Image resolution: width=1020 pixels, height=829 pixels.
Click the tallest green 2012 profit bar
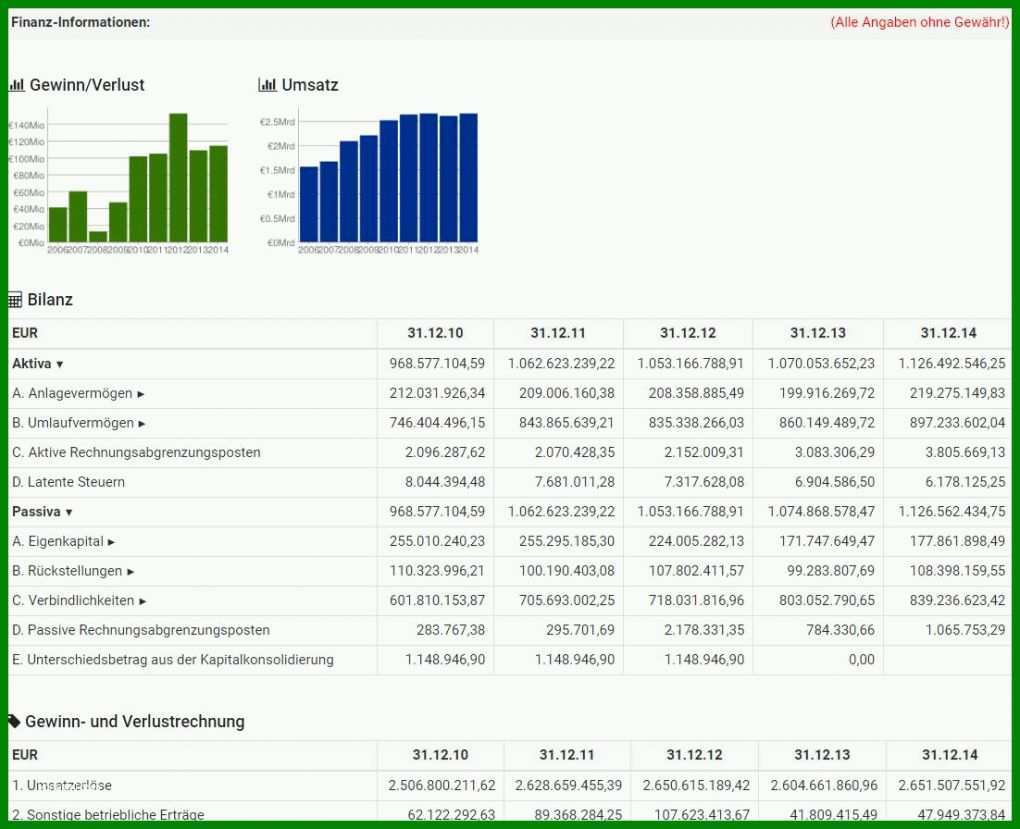coord(178,178)
